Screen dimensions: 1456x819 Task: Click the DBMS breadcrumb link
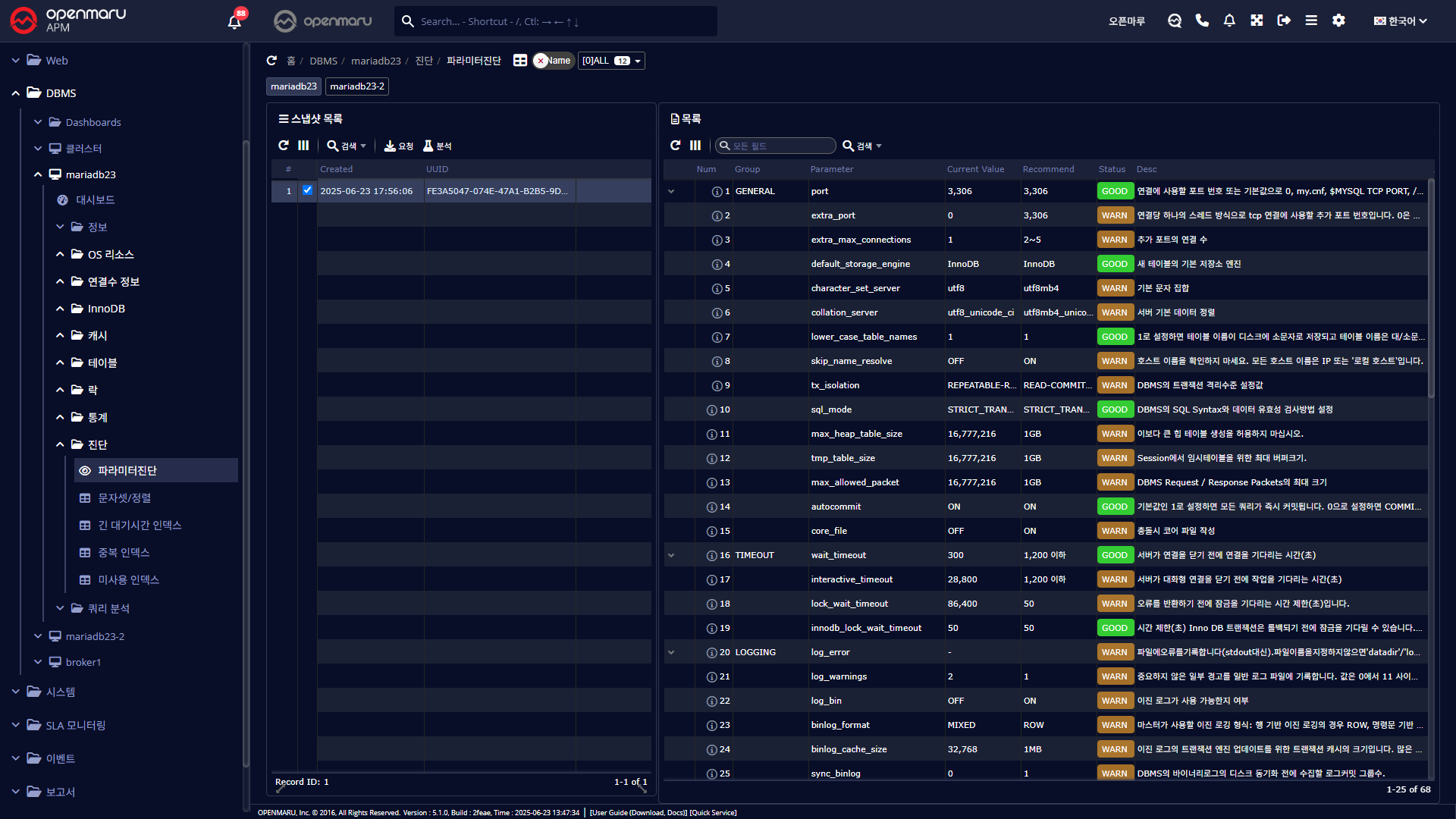pos(324,61)
